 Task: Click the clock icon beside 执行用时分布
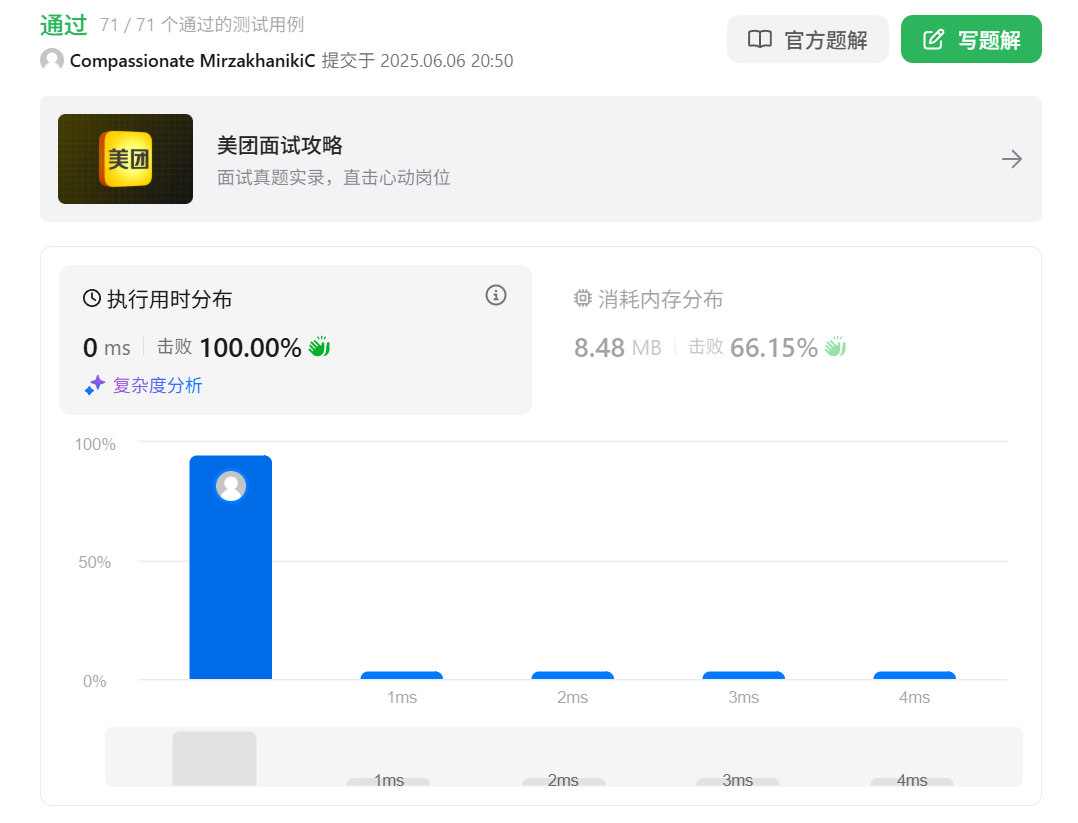(x=92, y=298)
